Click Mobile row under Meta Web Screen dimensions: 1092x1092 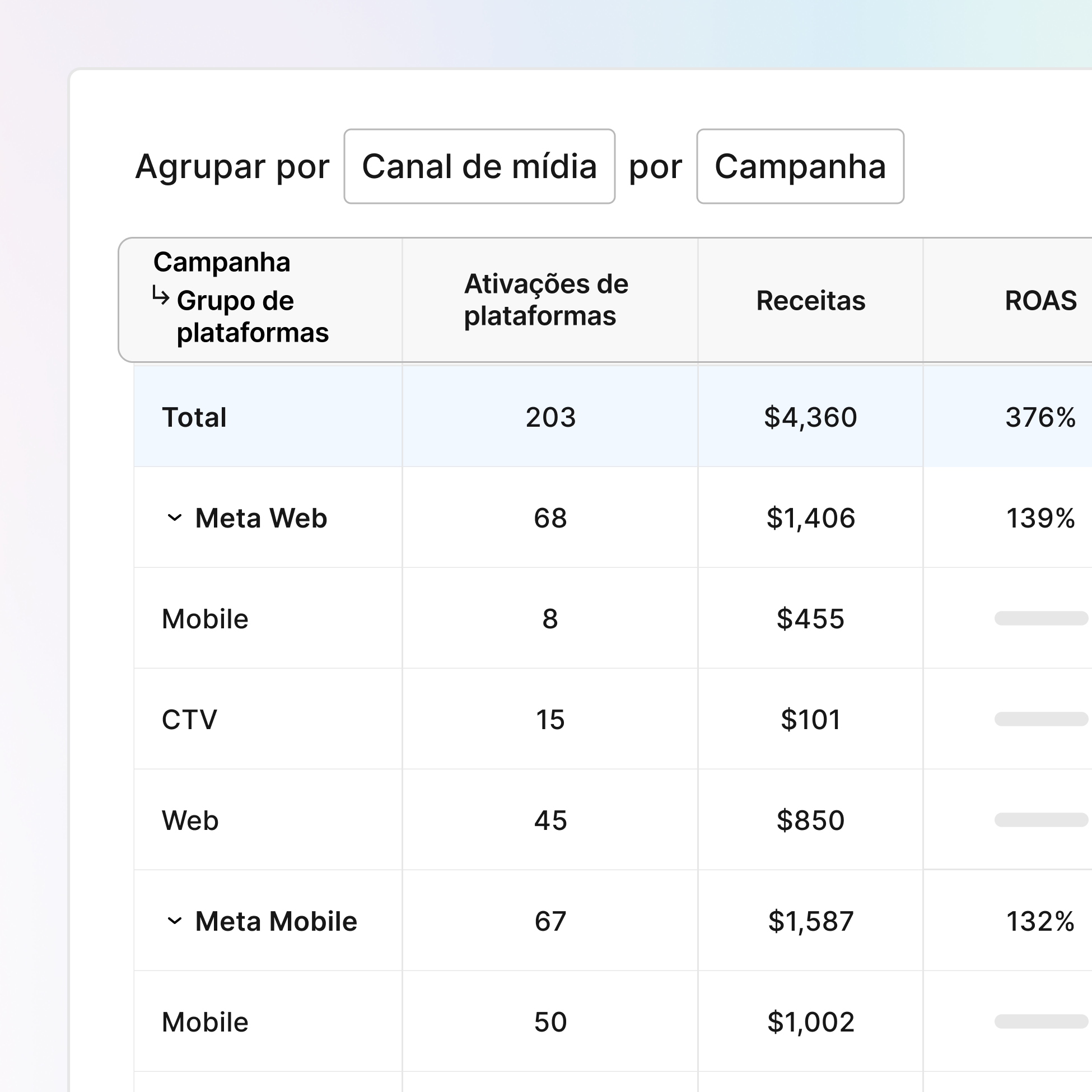(204, 619)
